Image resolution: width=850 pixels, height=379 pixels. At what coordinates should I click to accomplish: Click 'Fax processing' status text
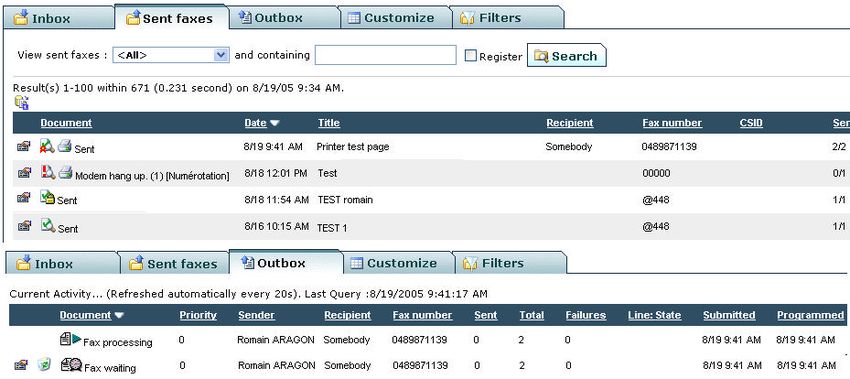tap(118, 343)
